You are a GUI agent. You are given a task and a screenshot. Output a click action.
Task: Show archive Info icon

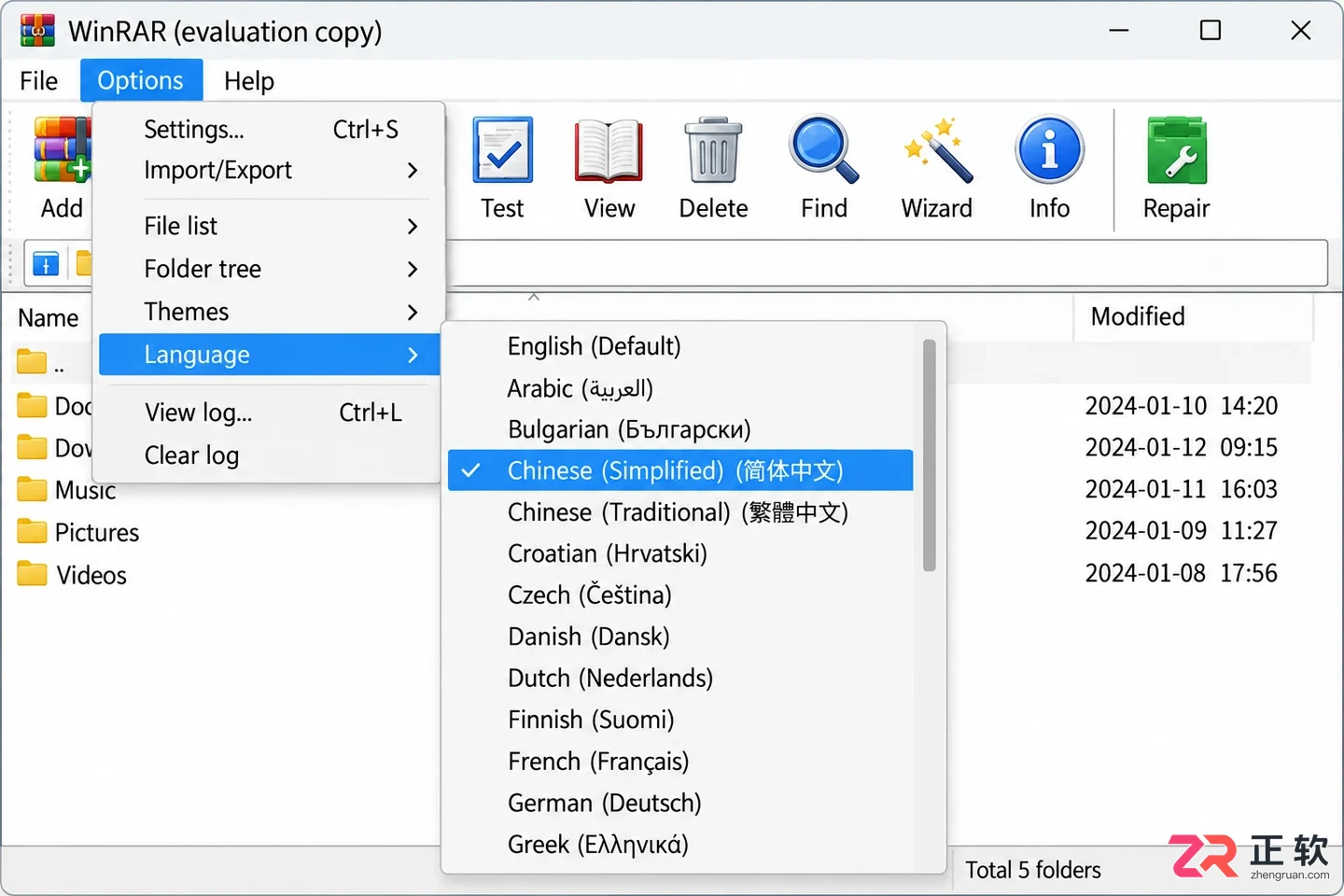pos(1049,149)
